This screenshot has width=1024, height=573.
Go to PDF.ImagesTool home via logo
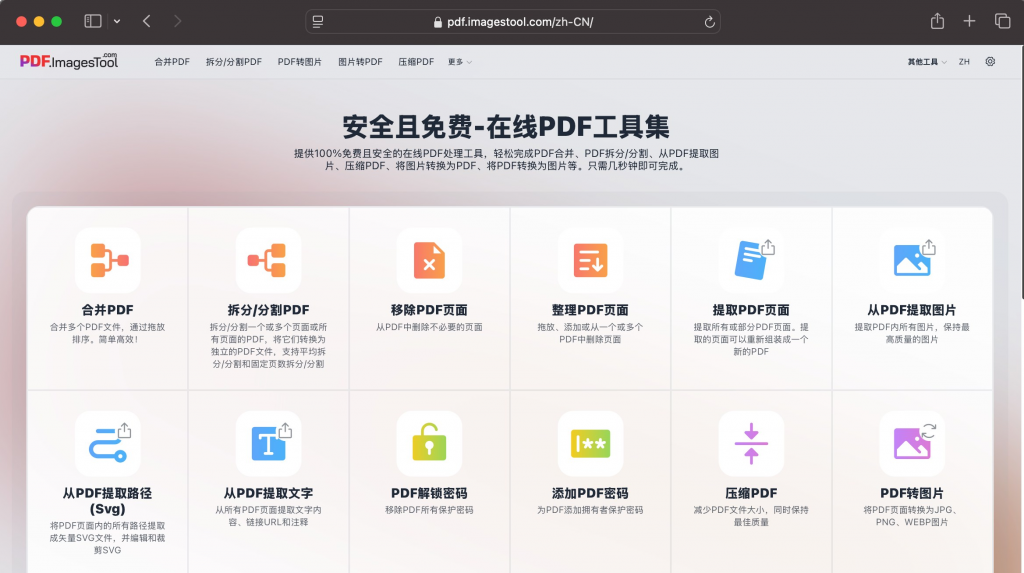69,61
